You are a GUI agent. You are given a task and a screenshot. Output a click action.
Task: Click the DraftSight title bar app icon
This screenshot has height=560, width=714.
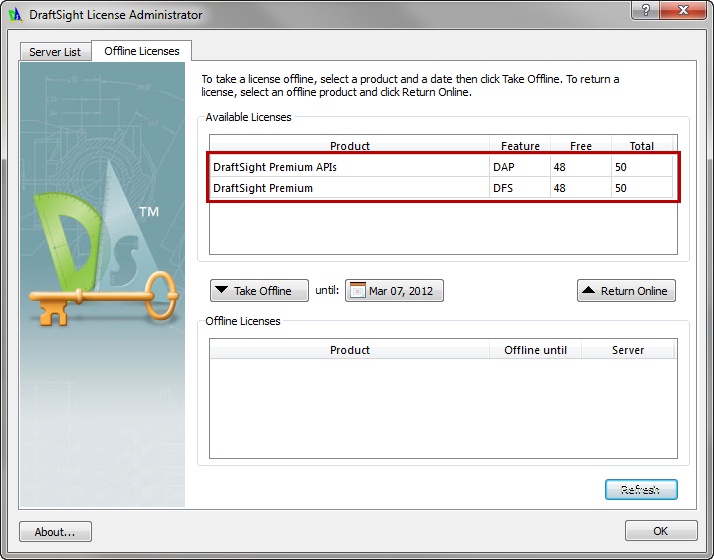(x=15, y=15)
